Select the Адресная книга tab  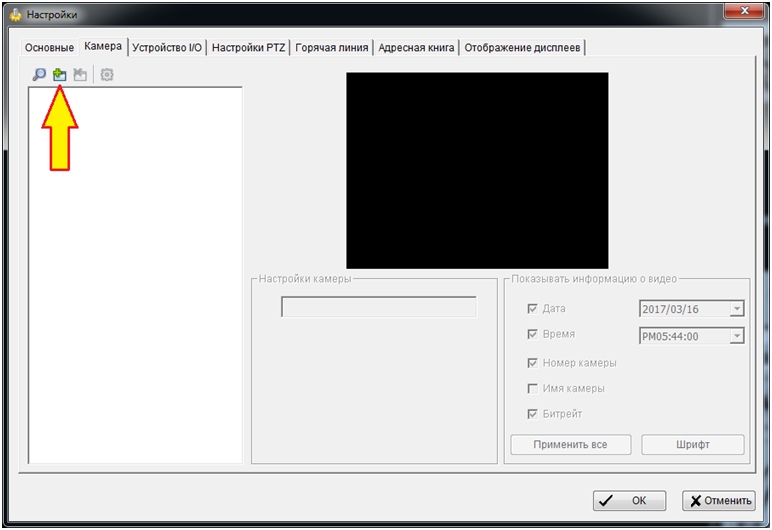[416, 48]
